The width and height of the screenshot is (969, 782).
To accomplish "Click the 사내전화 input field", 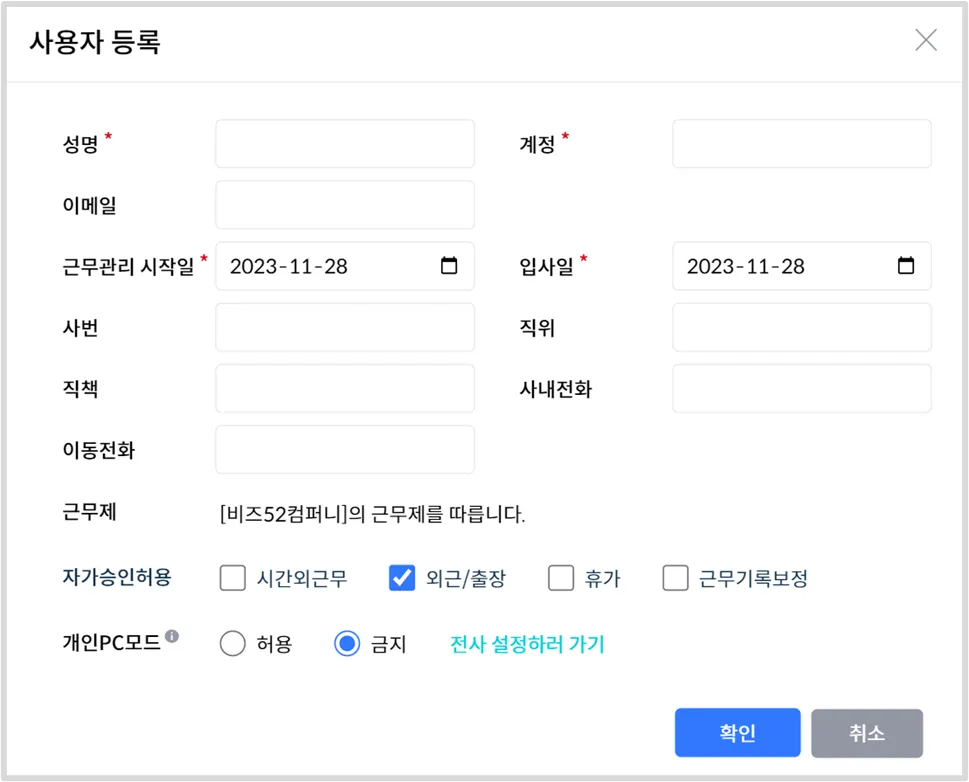I will pyautogui.click(x=801, y=388).
